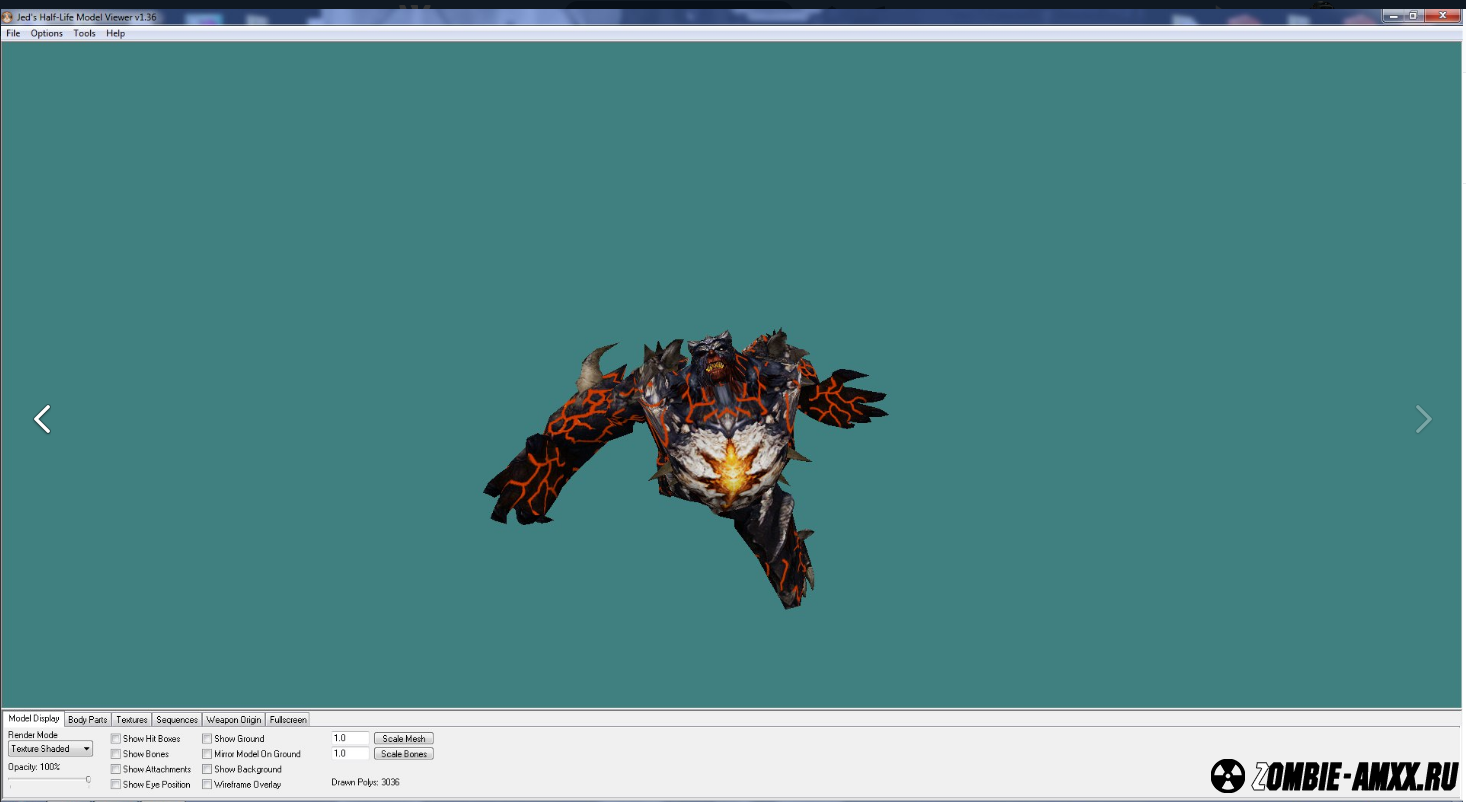Click the Opacity slider handle
Screen dimensions: 1466x802
pyautogui.click(x=88, y=780)
